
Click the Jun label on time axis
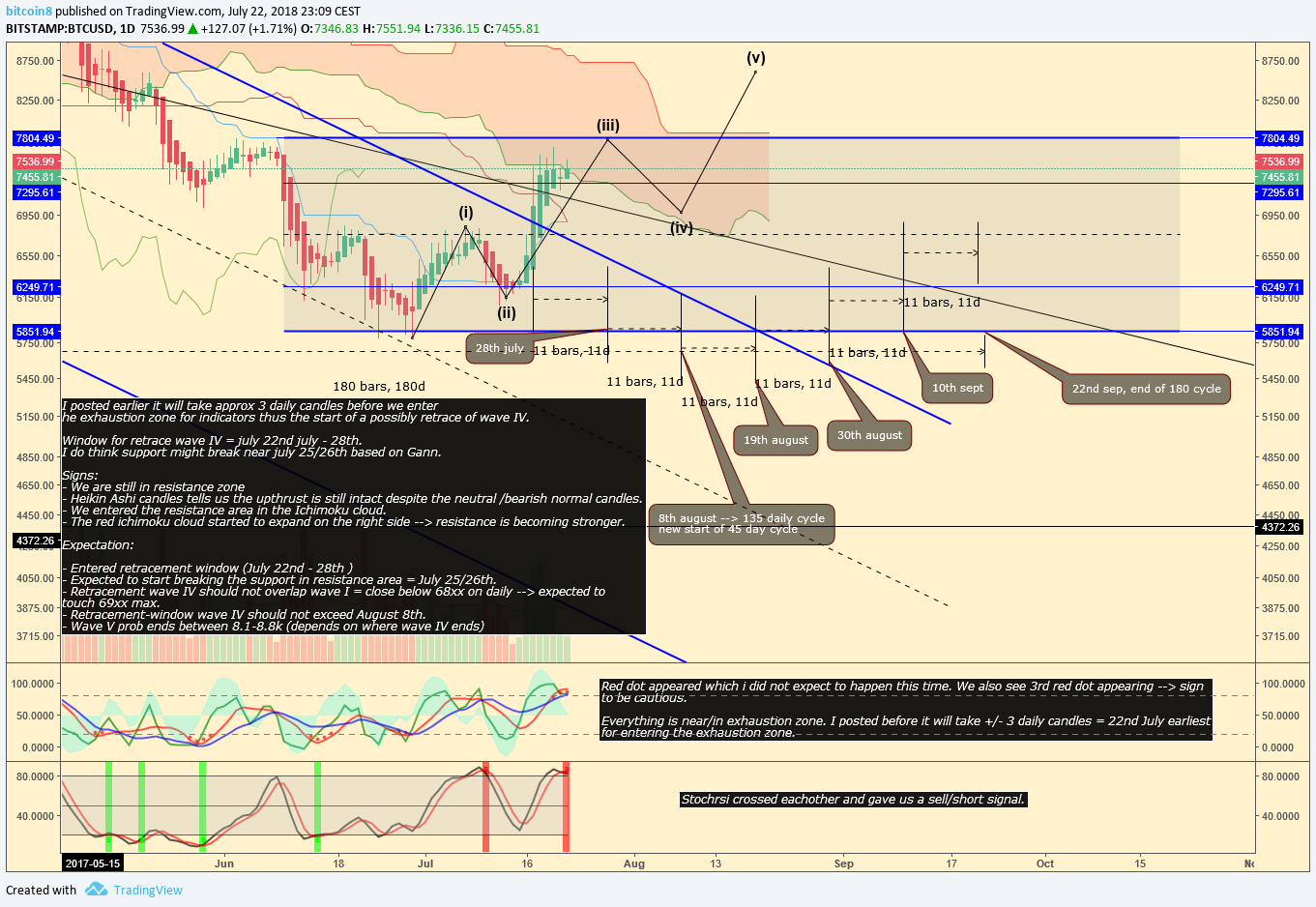(224, 863)
